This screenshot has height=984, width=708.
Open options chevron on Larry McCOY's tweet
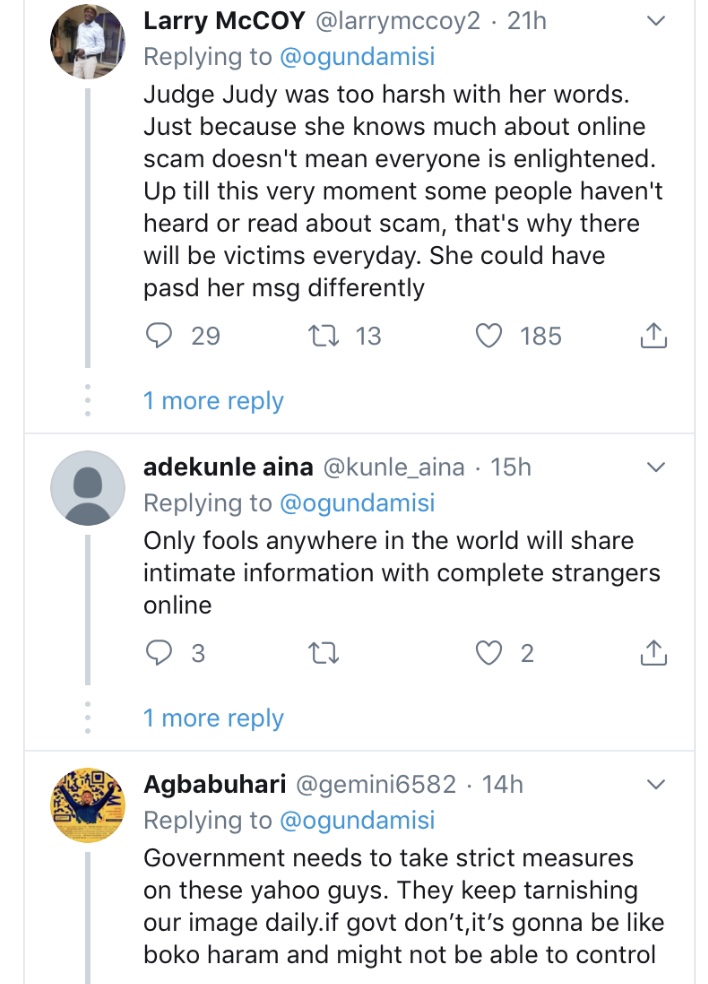(x=656, y=21)
